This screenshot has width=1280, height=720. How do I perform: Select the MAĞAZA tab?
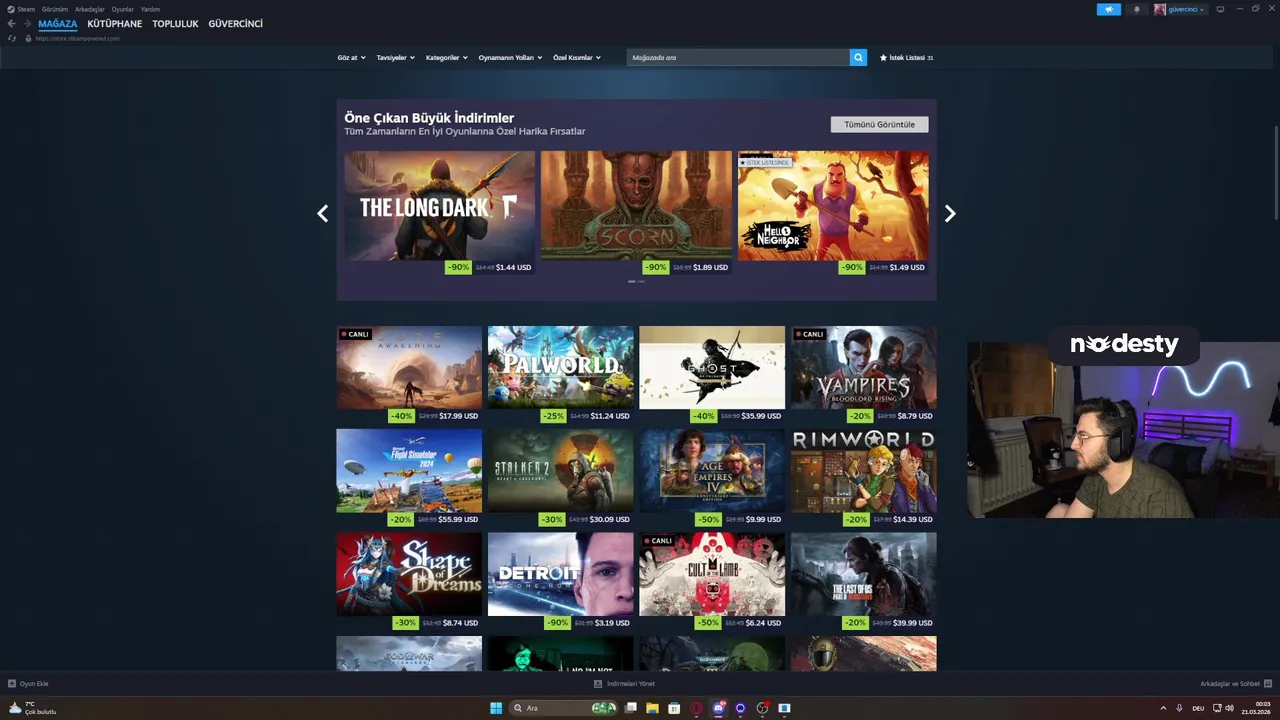[x=58, y=24]
